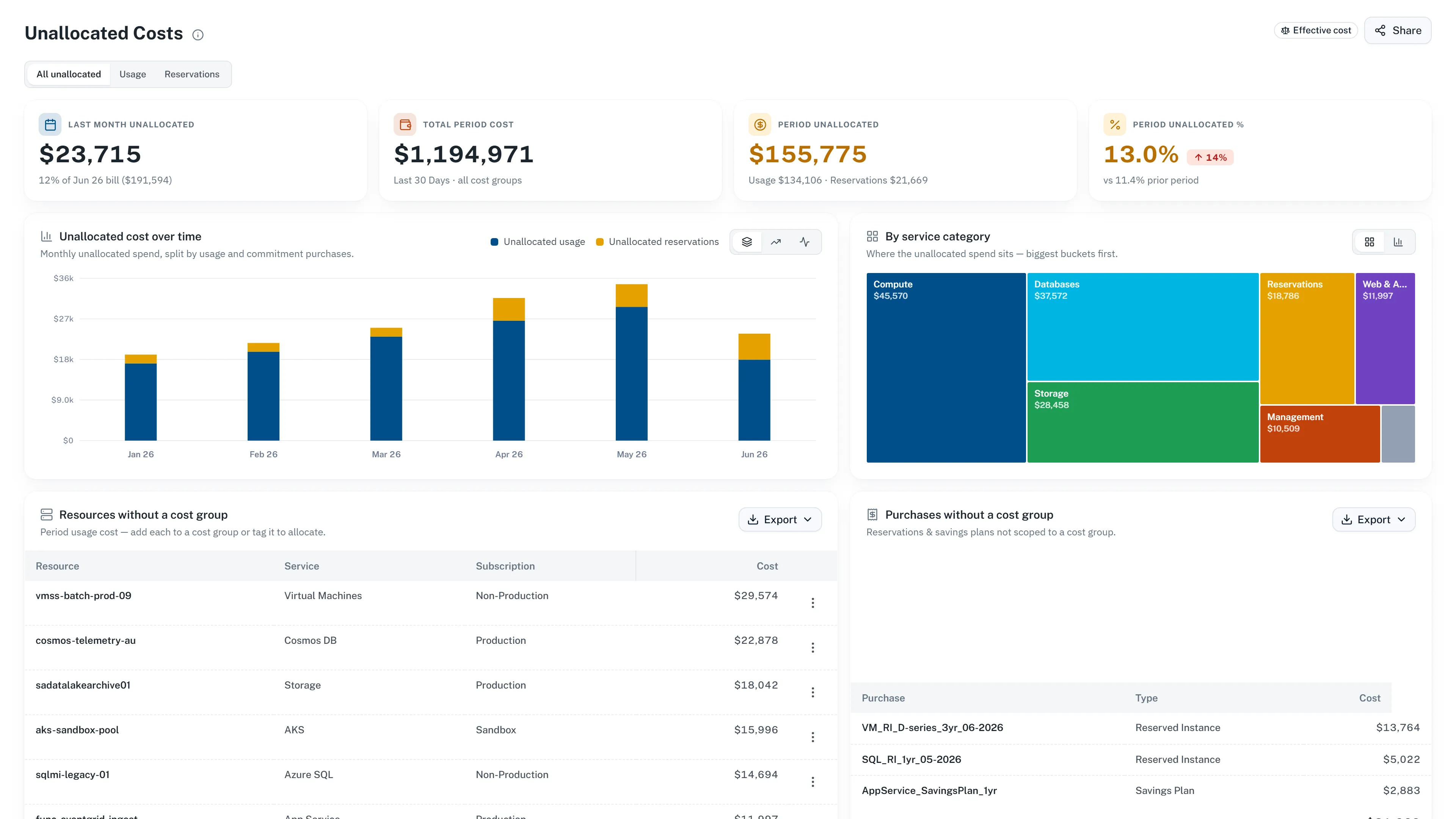Sort purchases by the Purchase column header

[x=883, y=698]
